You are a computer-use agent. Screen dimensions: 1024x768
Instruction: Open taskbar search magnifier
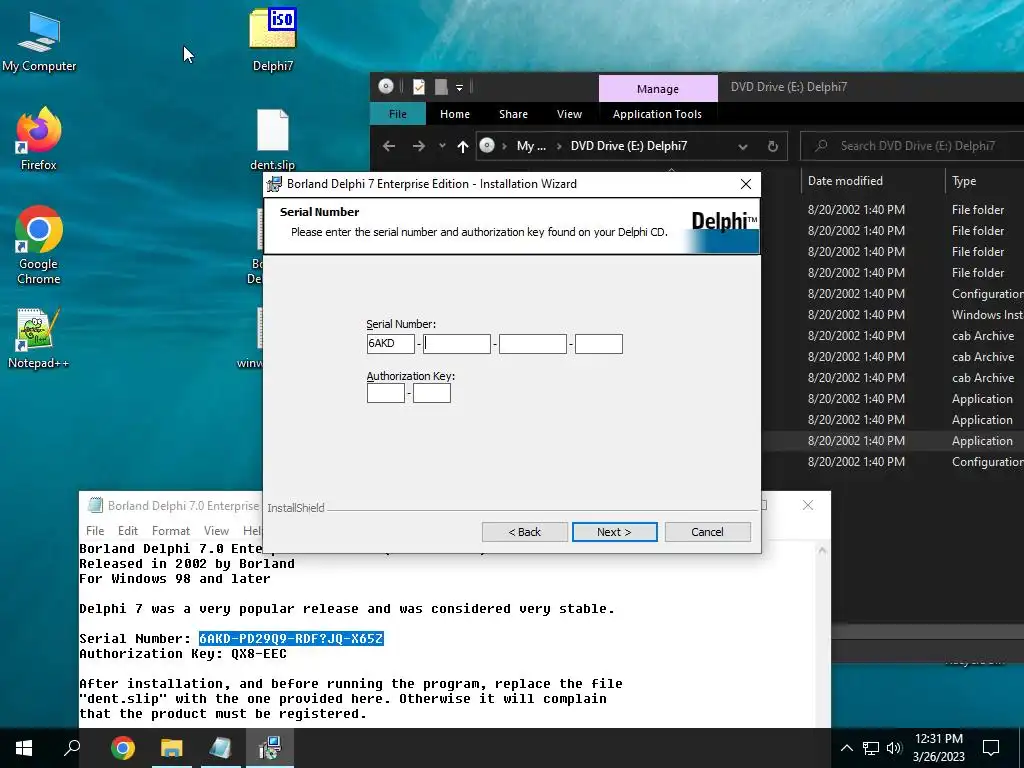[72, 748]
